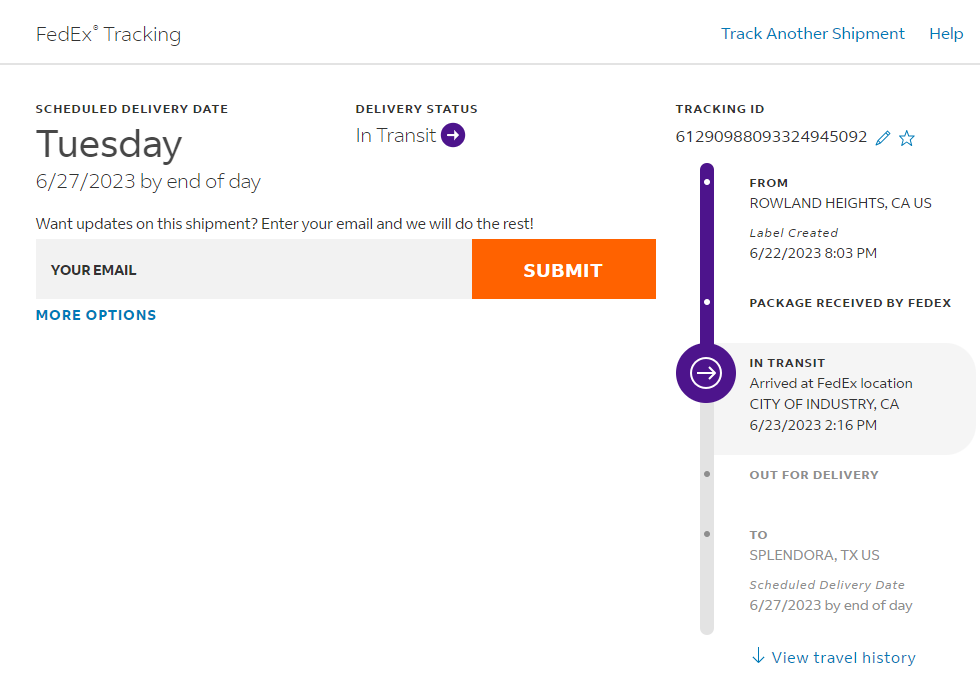Click the down arrow beside View travel history
The width and height of the screenshot is (980, 679).
point(758,656)
